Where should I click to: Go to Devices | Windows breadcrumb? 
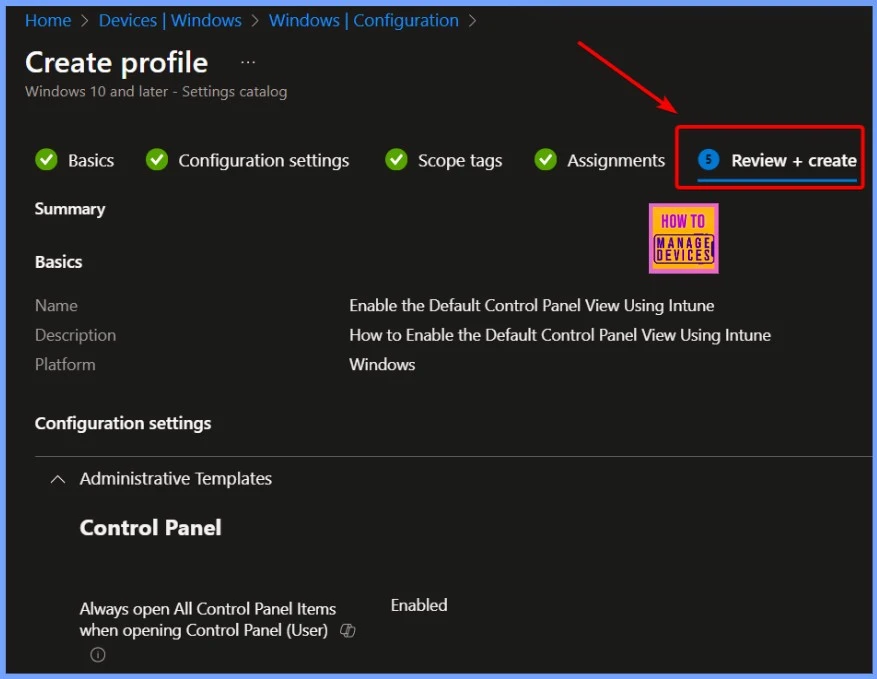[170, 21]
